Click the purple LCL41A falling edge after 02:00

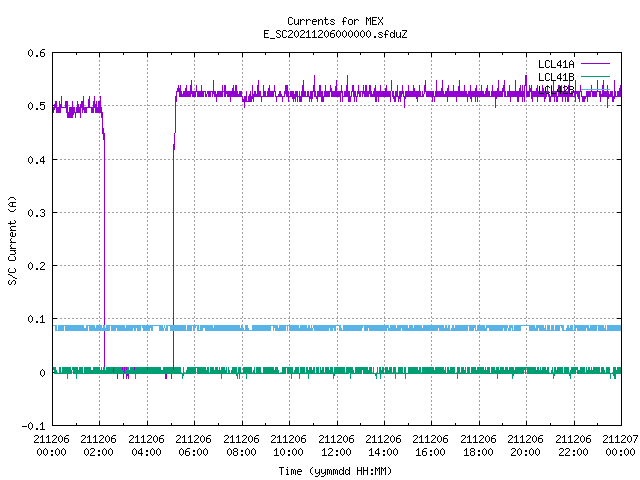(104, 245)
